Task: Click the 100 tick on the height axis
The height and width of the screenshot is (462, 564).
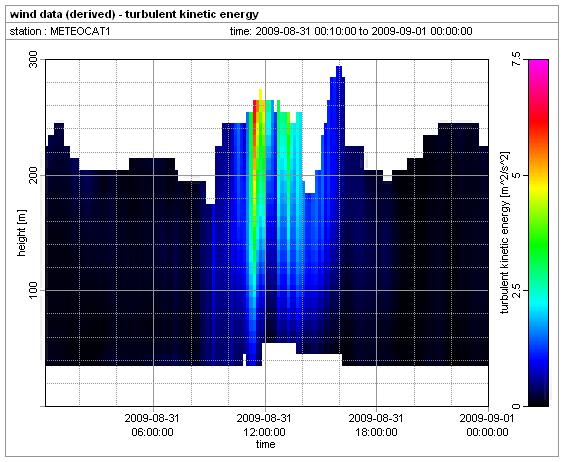Action: coord(33,290)
